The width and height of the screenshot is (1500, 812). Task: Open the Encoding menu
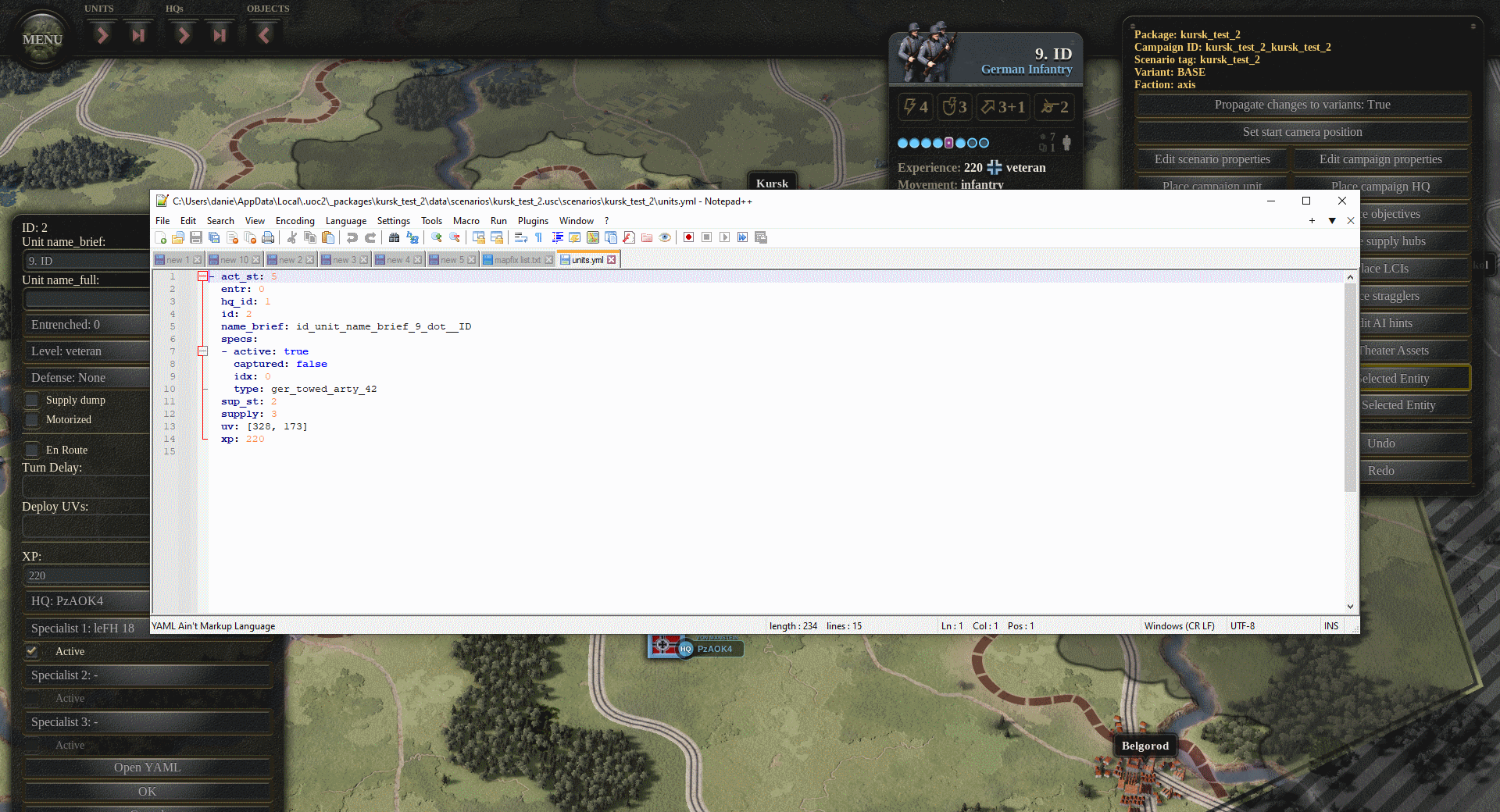pyautogui.click(x=295, y=221)
